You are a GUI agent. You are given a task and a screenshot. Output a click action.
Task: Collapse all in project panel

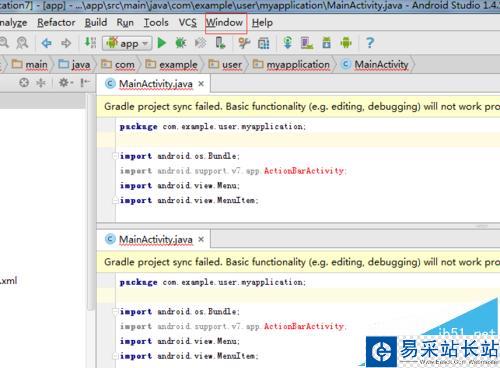pyautogui.click(x=41, y=82)
